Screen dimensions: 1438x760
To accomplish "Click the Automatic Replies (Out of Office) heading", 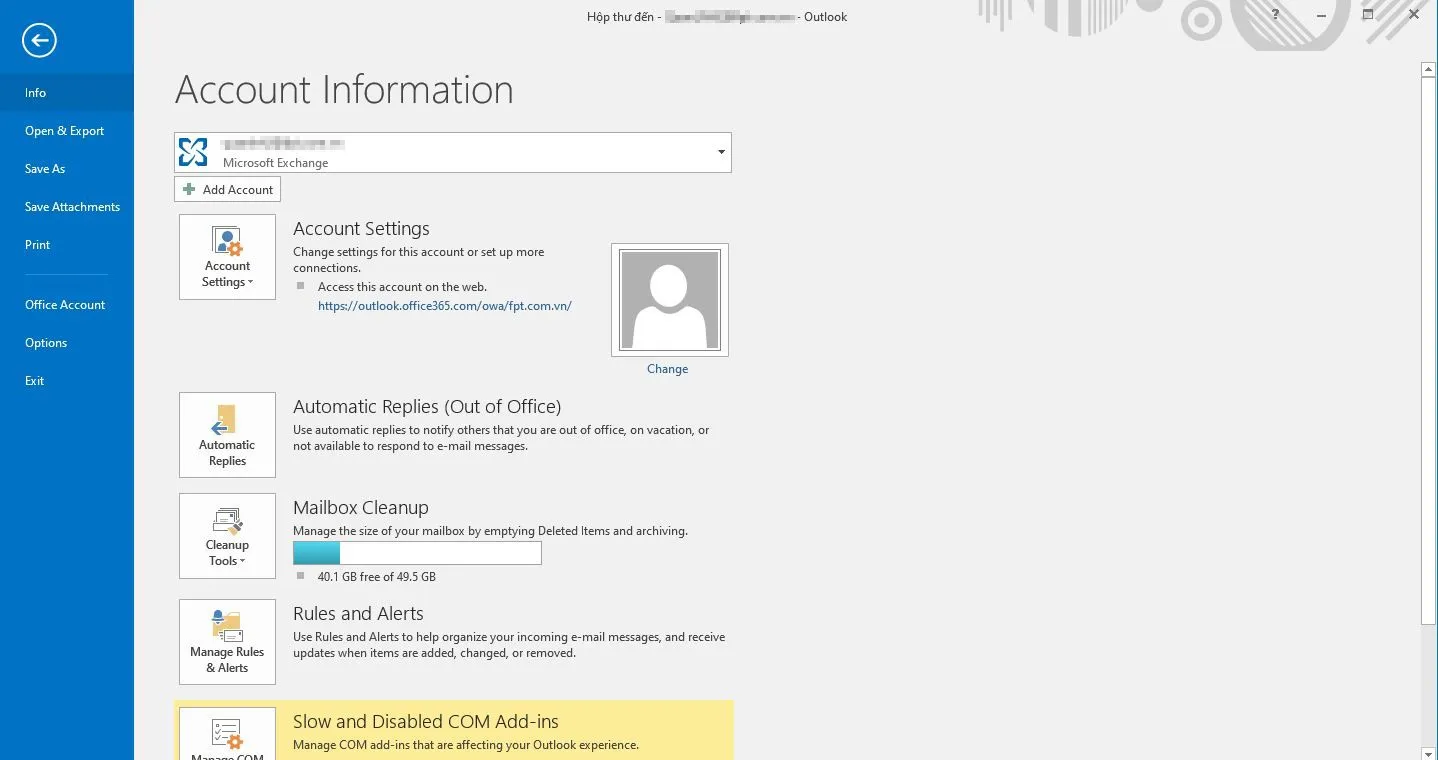I will click(x=427, y=406).
